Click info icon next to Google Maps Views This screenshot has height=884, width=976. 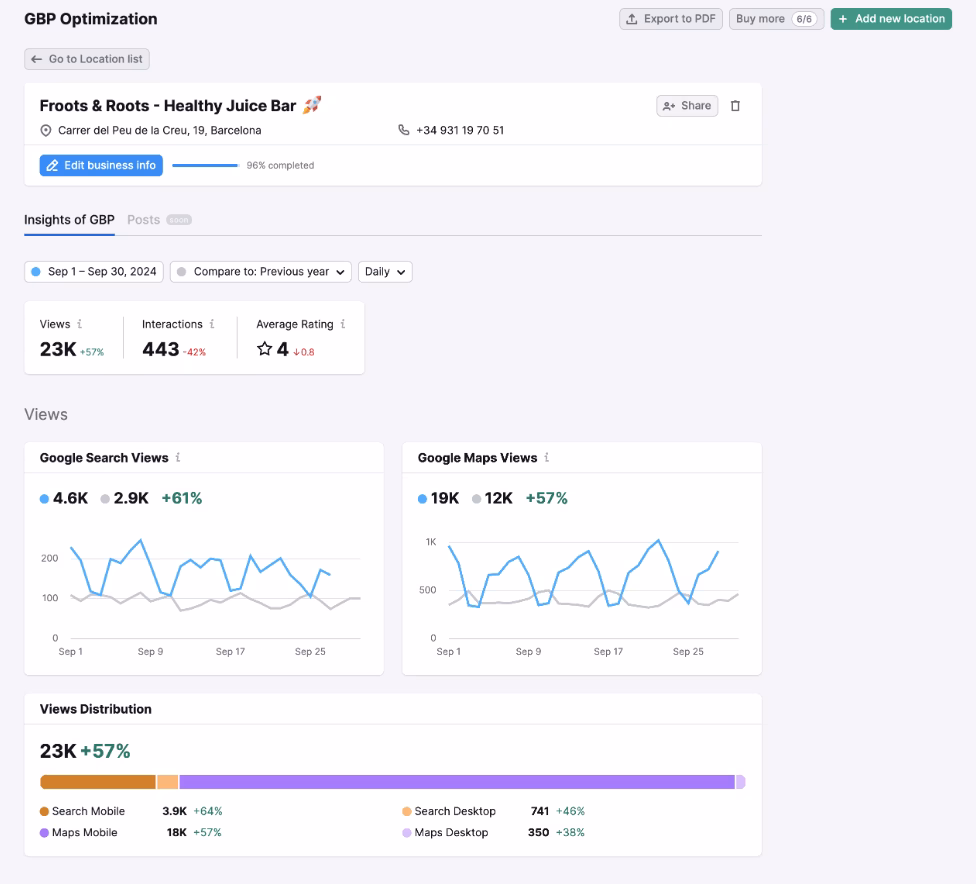click(x=546, y=458)
